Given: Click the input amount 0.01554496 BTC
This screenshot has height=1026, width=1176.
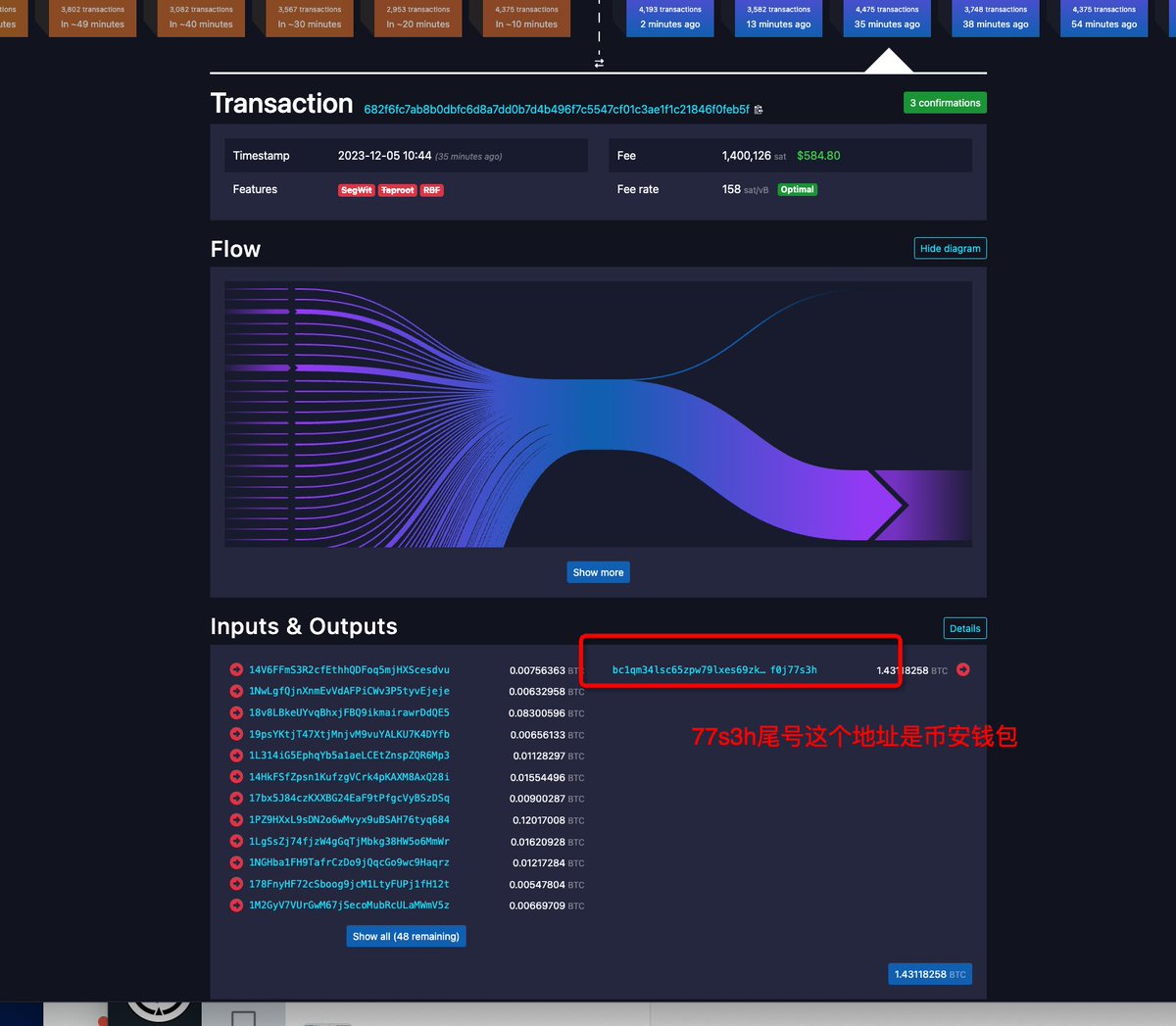Looking at the screenshot, I should click(x=548, y=777).
